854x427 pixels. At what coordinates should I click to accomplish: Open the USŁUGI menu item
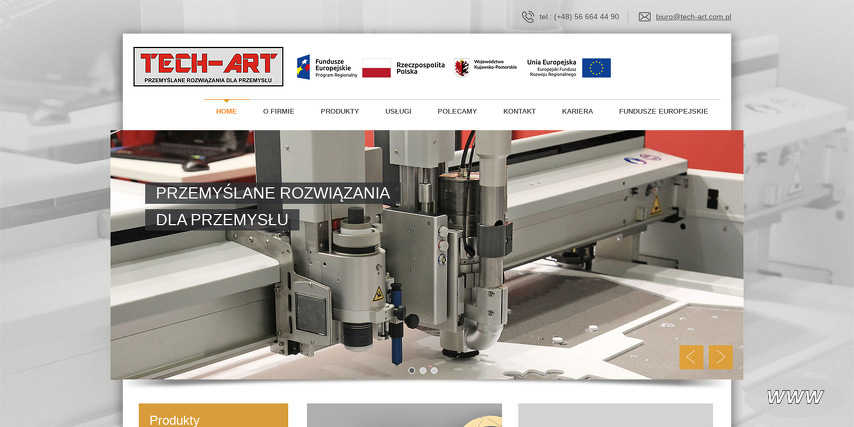click(x=398, y=111)
